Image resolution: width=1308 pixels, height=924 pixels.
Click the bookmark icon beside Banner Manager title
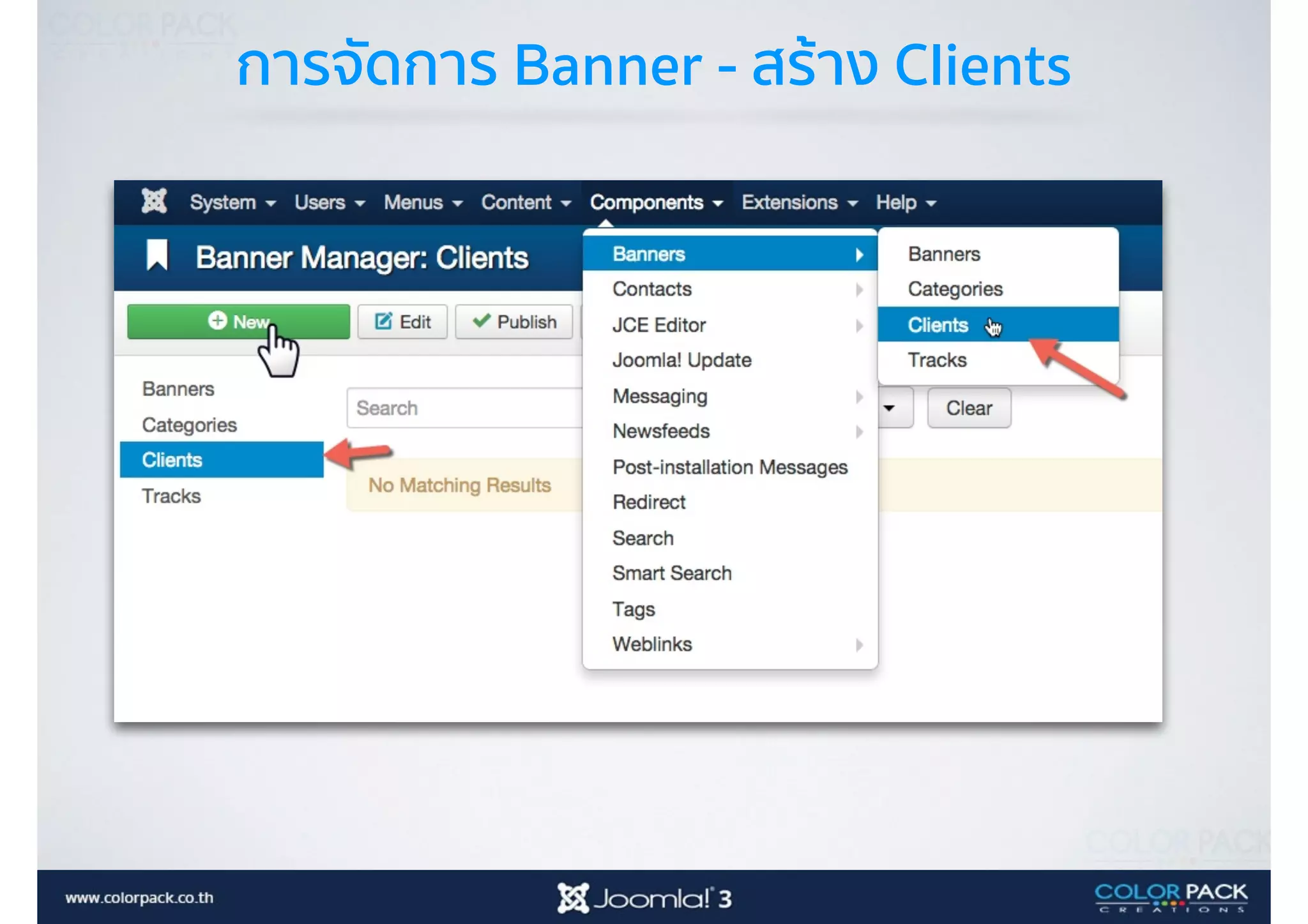click(157, 255)
